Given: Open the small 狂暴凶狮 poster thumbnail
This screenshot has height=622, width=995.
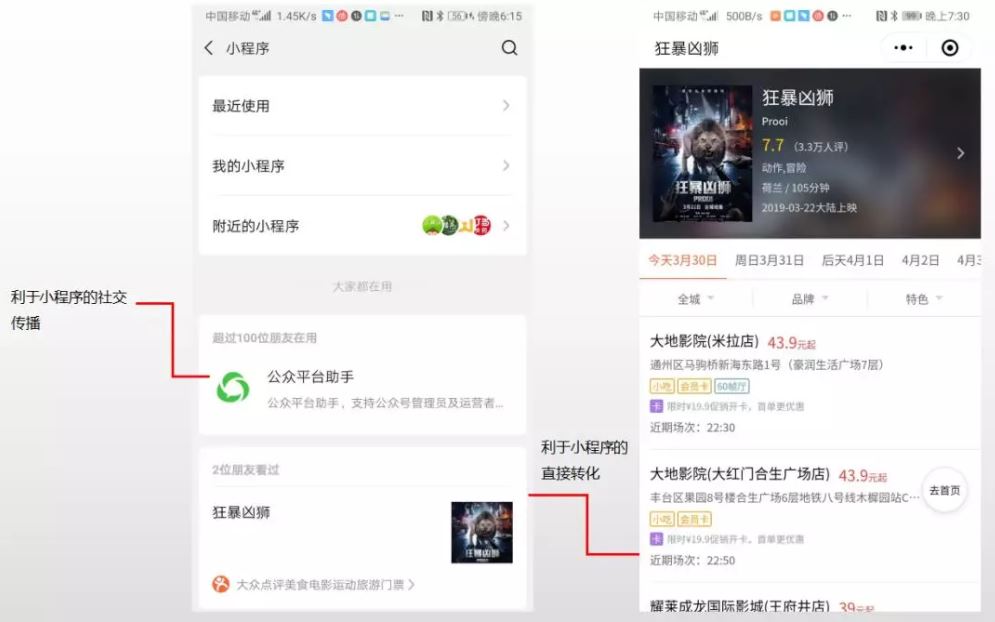Looking at the screenshot, I should pos(482,533).
